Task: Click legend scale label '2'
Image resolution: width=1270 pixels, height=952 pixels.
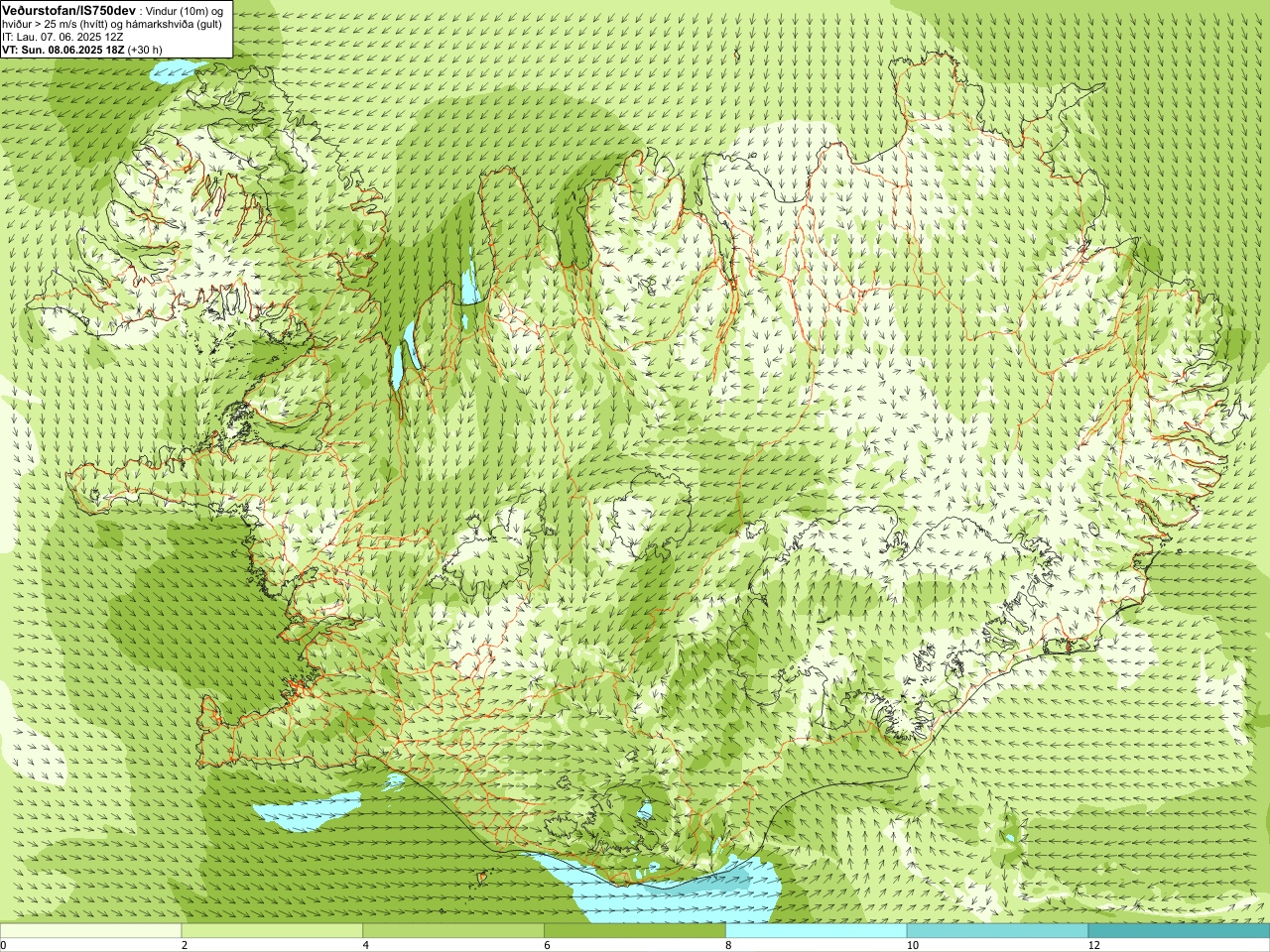Action: (185, 945)
